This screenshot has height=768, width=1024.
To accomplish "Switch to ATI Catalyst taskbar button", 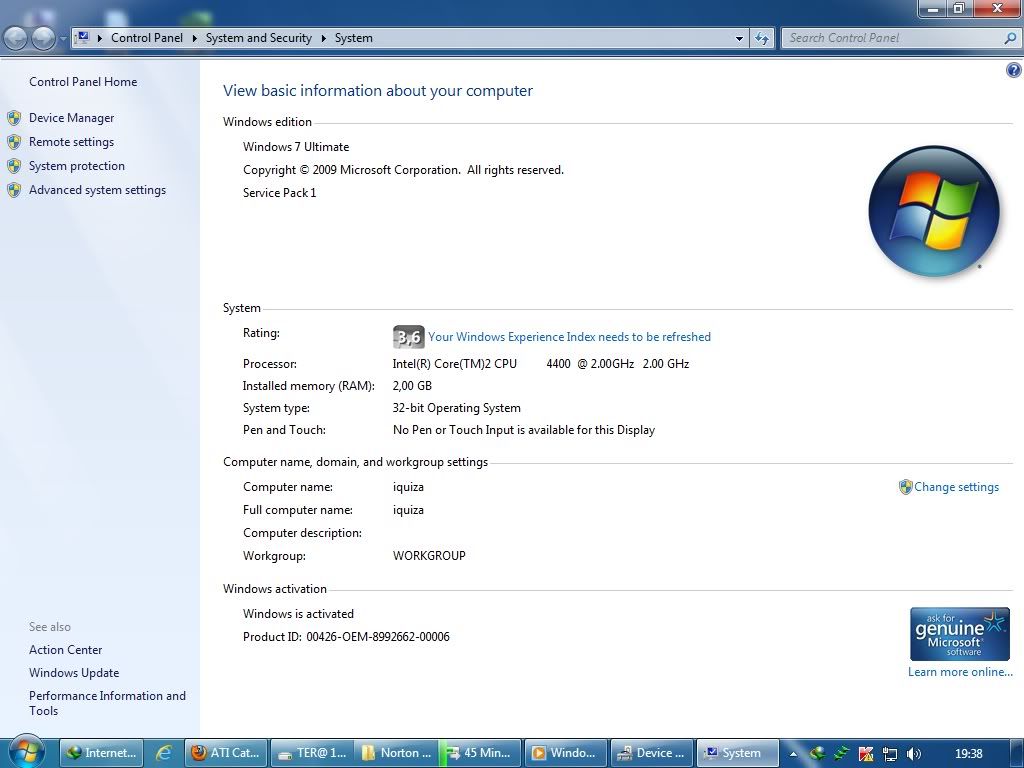I will point(226,753).
